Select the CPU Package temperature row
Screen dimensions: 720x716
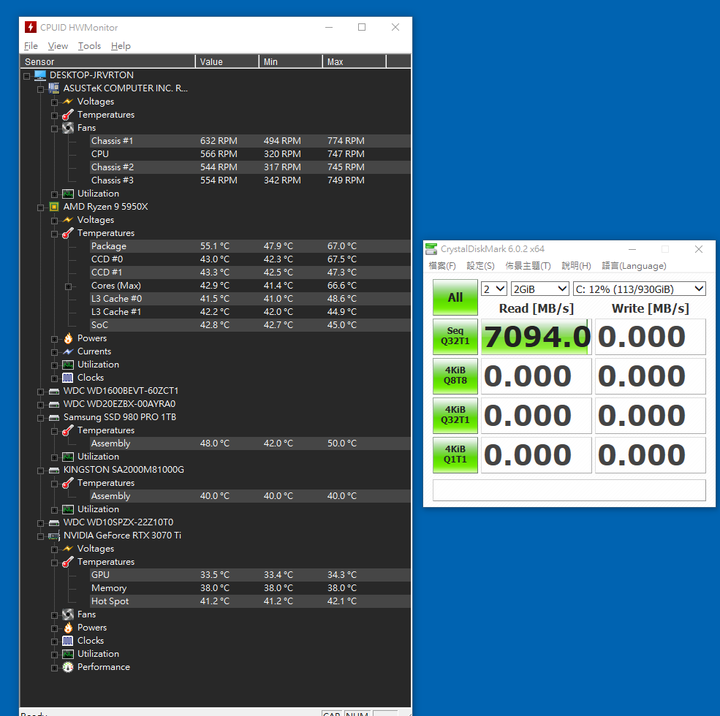tap(250, 246)
